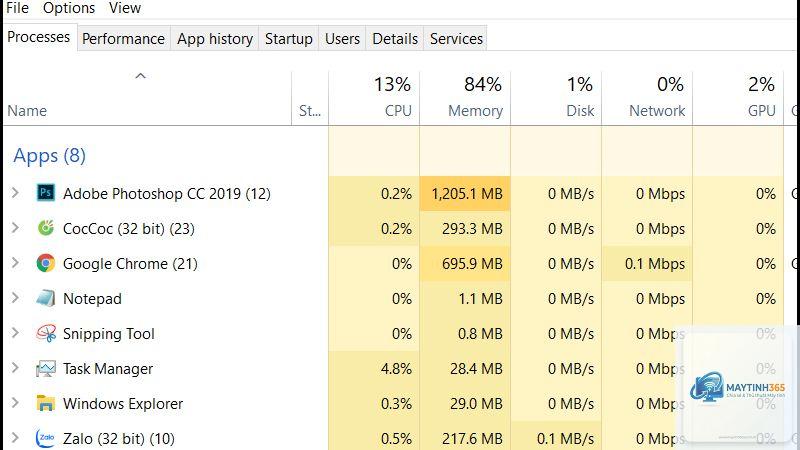
Task: Click the 0.1 MB/s disk value
Action: [565, 438]
